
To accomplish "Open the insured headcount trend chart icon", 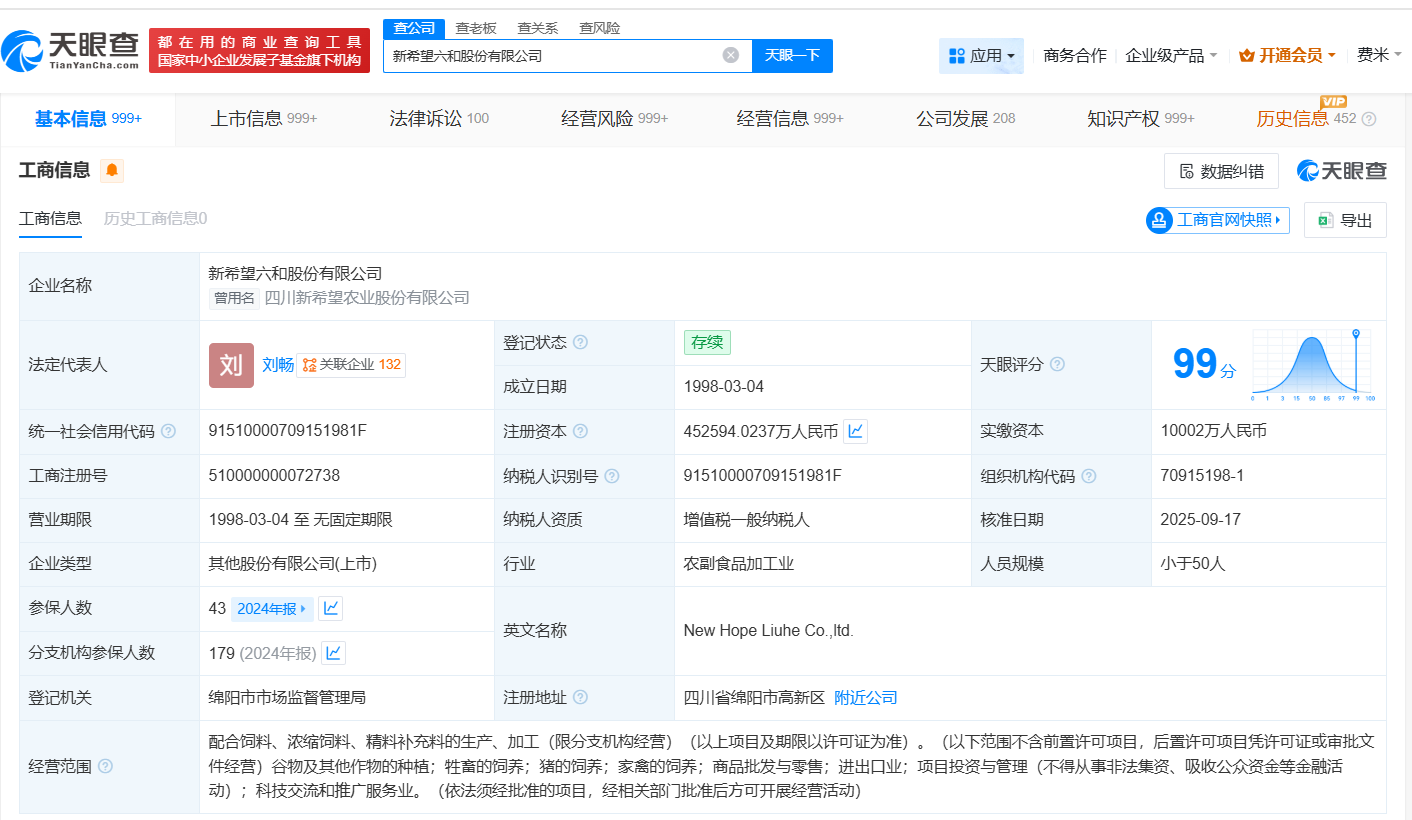I will [x=331, y=608].
